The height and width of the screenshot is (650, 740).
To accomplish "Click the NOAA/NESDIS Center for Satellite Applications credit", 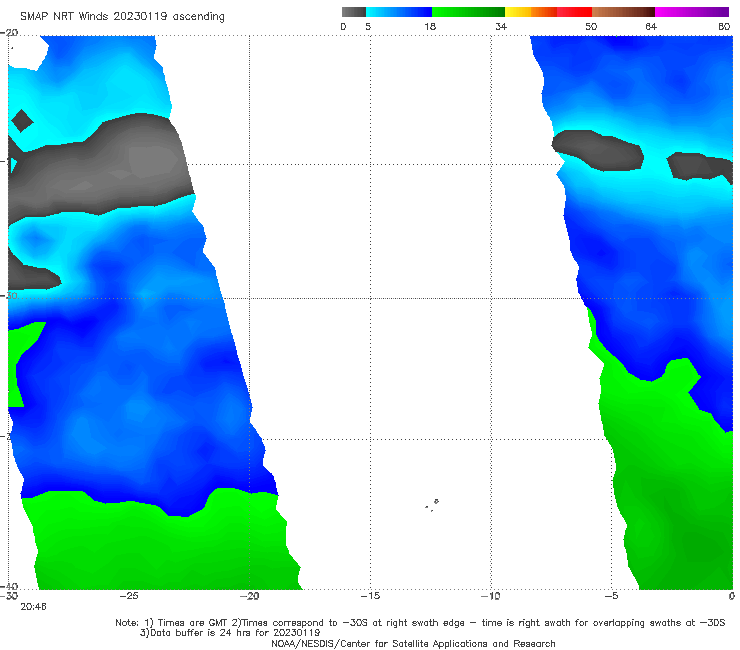I will pyautogui.click(x=413, y=643).
